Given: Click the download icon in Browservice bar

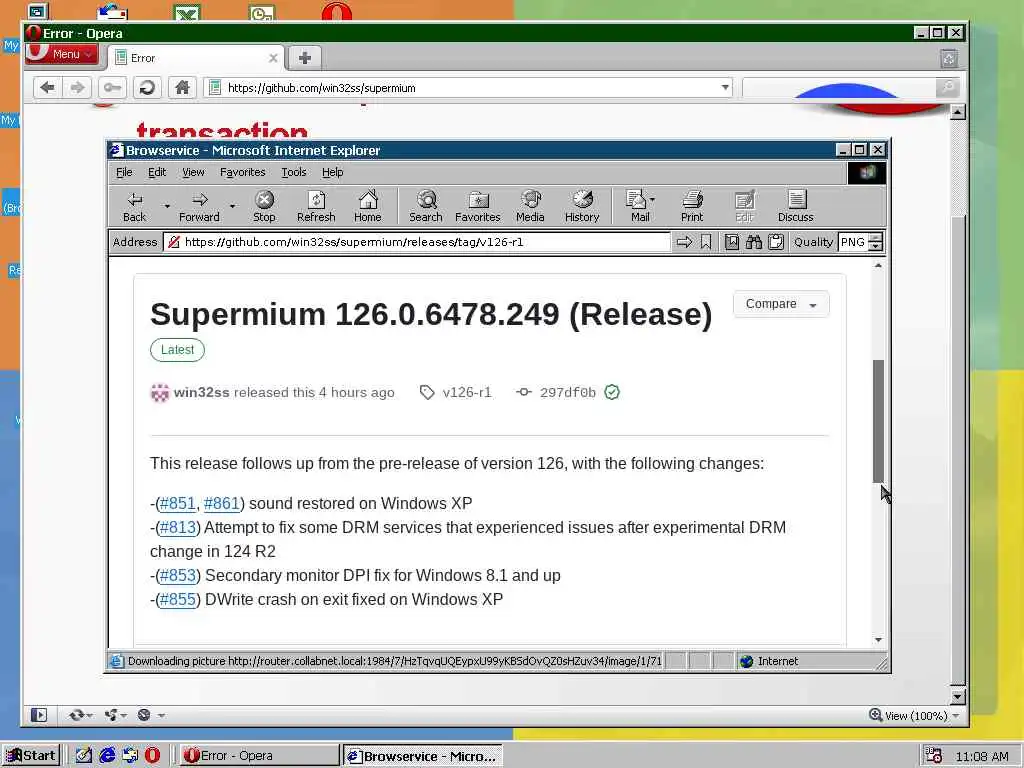Looking at the screenshot, I should tap(731, 242).
